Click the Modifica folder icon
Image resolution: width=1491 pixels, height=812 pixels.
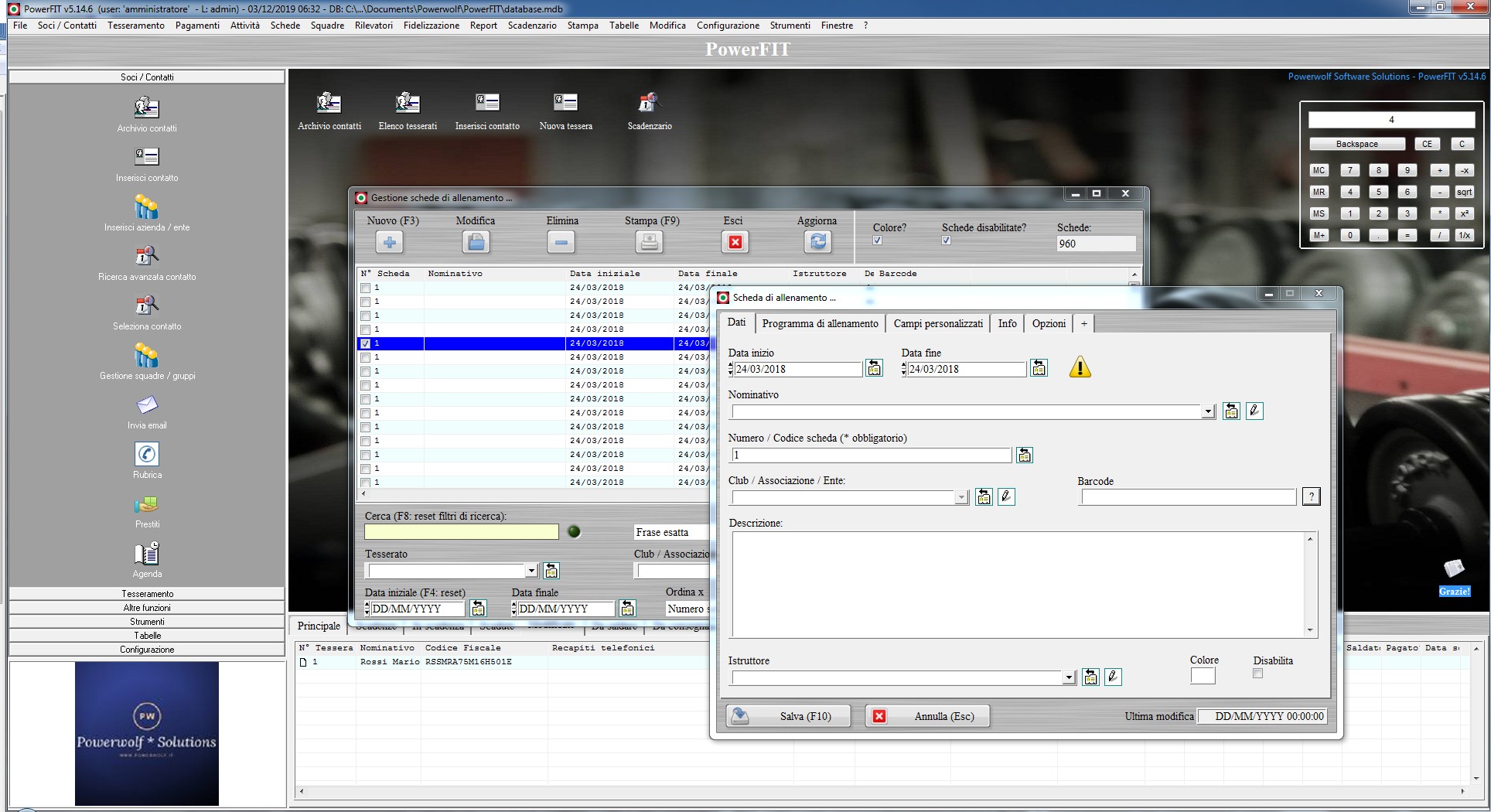point(476,243)
